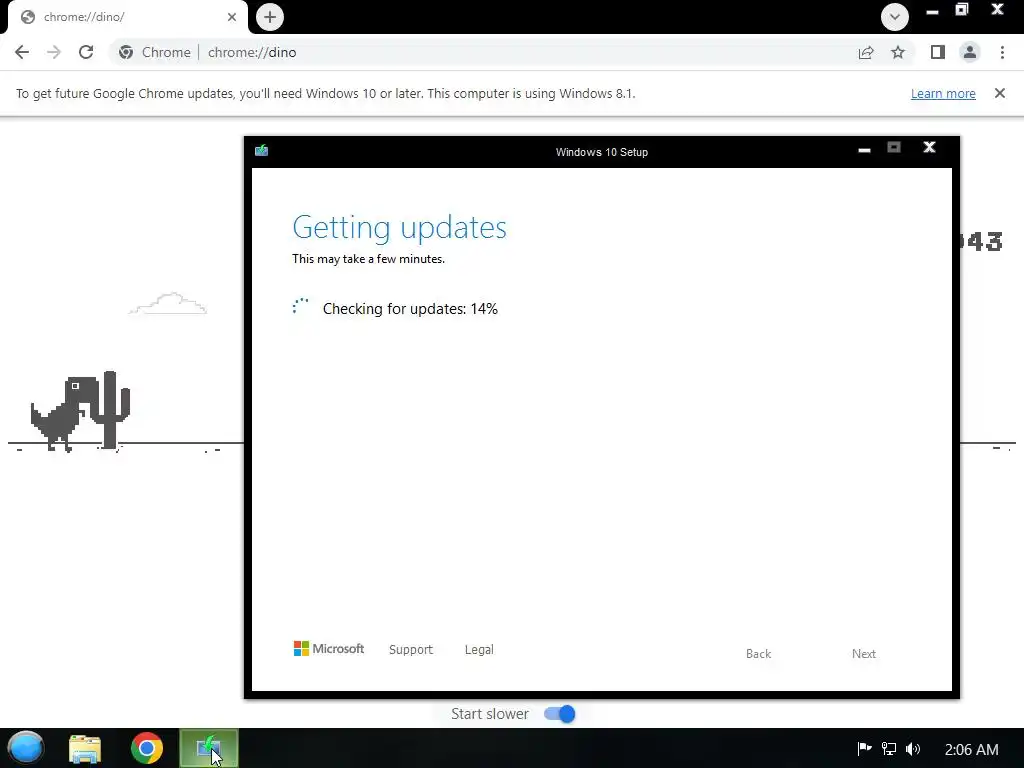Click the Chrome taskbar icon
This screenshot has height=768, width=1024.
point(147,748)
